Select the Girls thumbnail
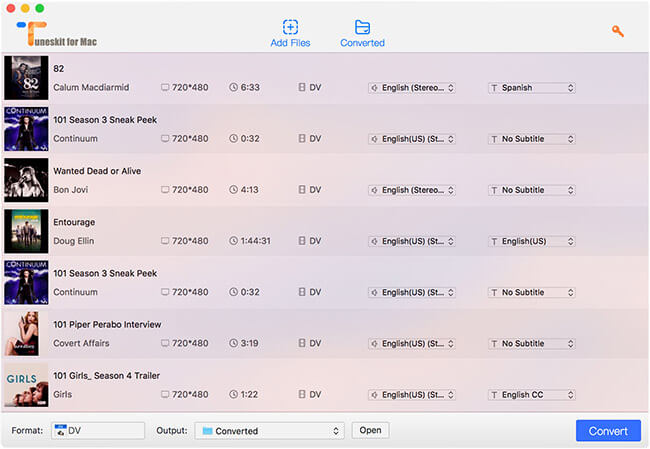650x449 pixels. point(26,385)
